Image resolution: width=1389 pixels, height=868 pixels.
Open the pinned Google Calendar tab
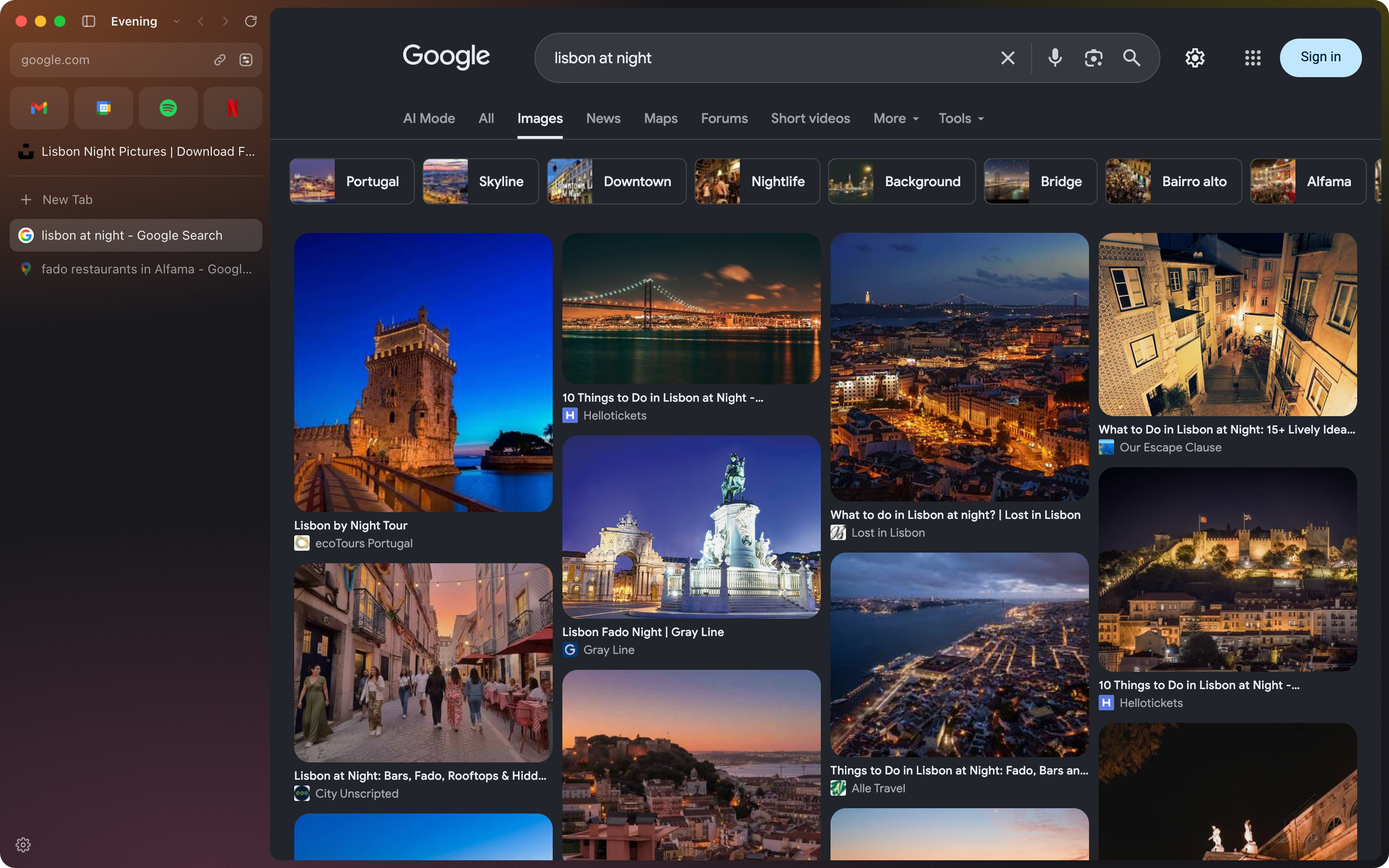tap(104, 108)
